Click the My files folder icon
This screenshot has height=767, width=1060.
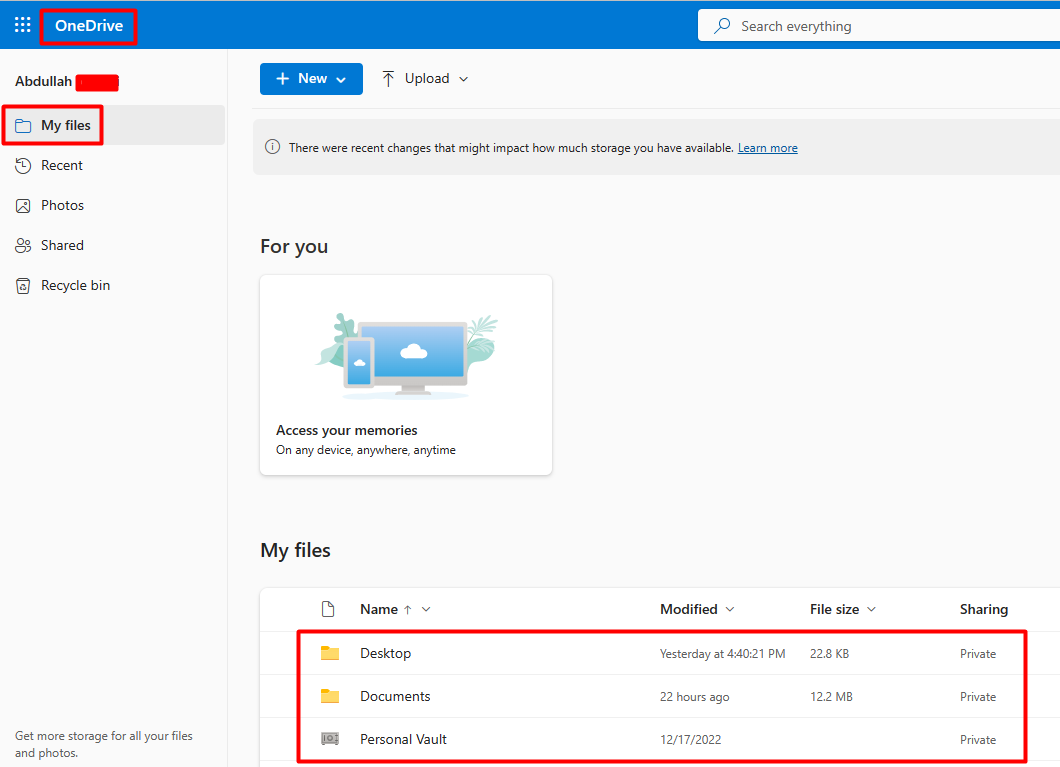click(23, 126)
